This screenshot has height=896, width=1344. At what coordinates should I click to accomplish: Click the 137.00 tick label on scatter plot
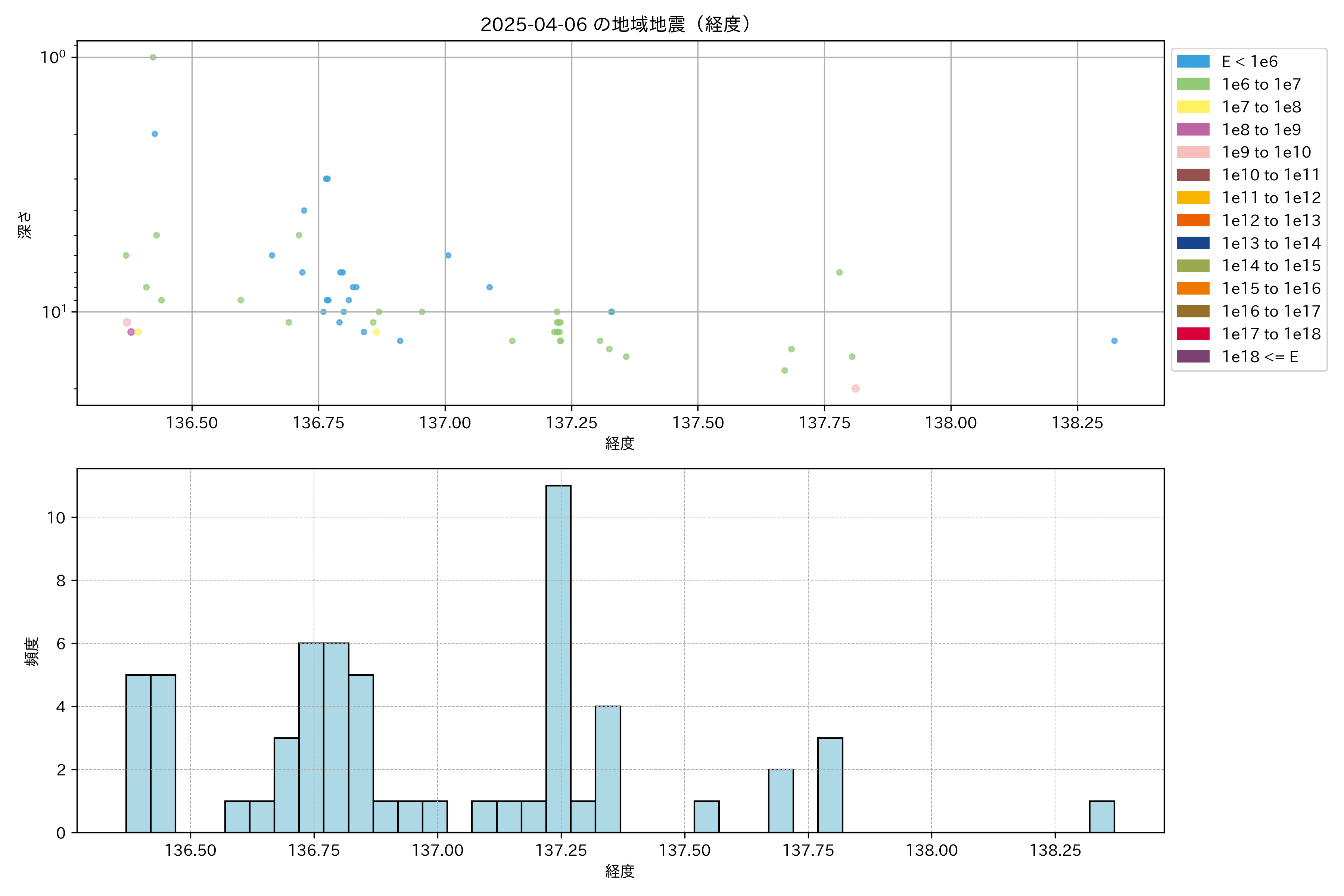click(x=445, y=423)
